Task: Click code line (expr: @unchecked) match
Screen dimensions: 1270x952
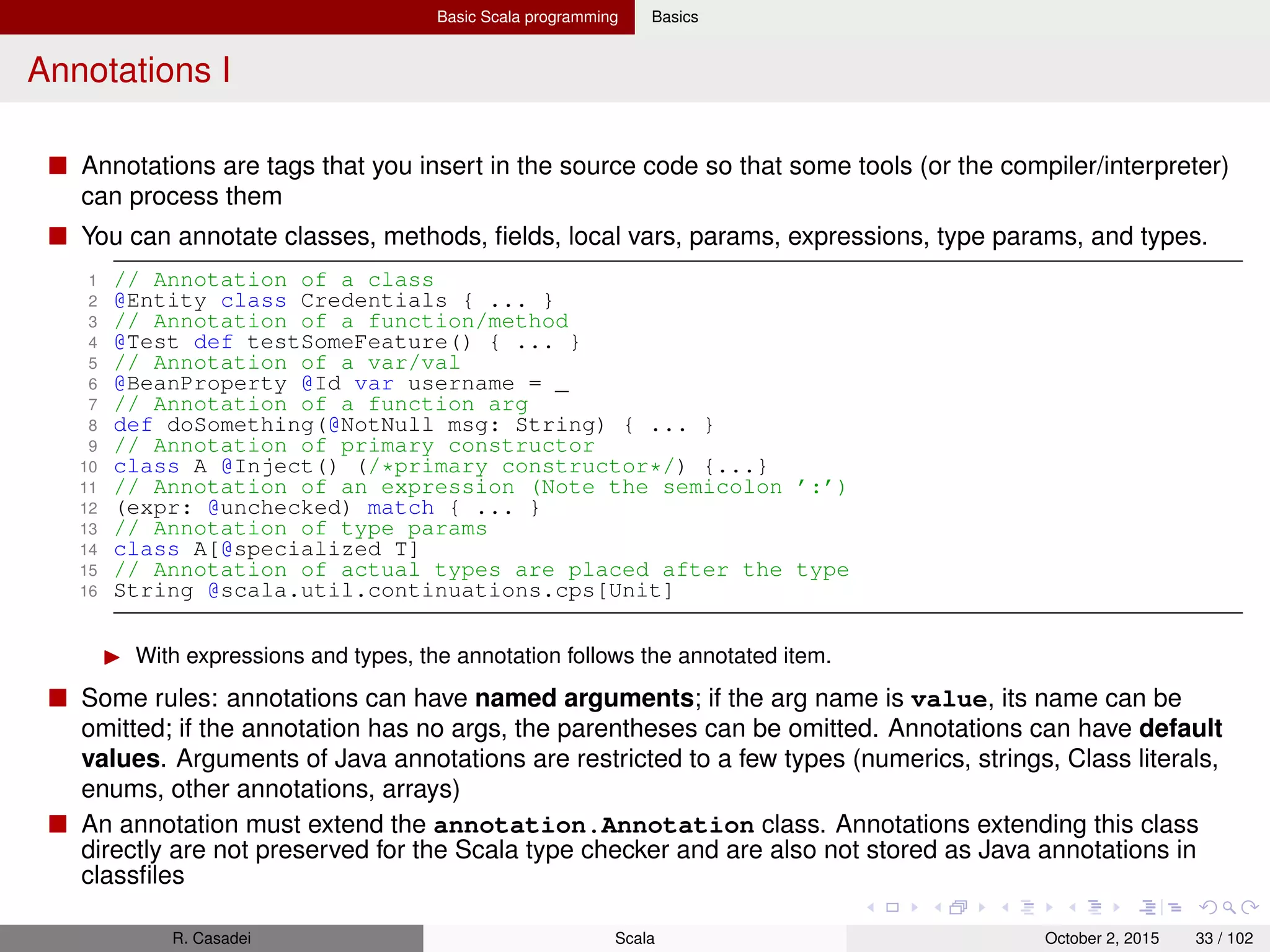Action: 327,508
